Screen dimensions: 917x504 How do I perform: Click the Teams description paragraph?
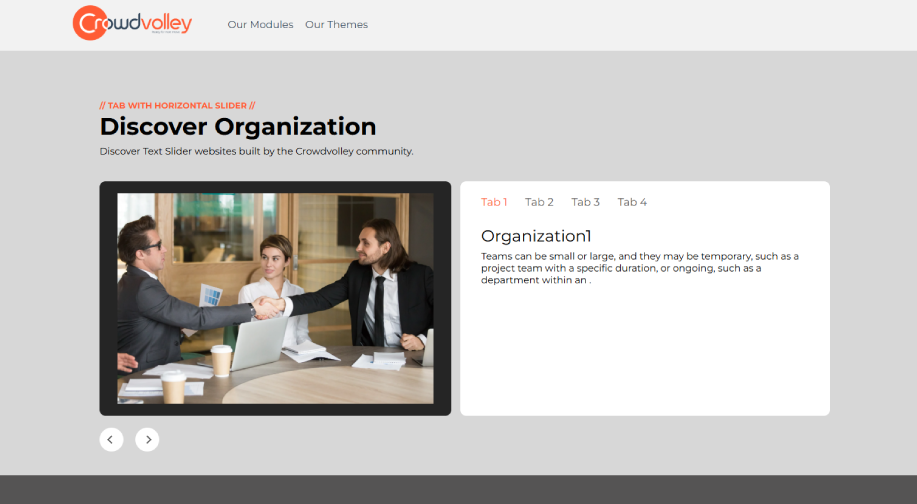tap(640, 268)
